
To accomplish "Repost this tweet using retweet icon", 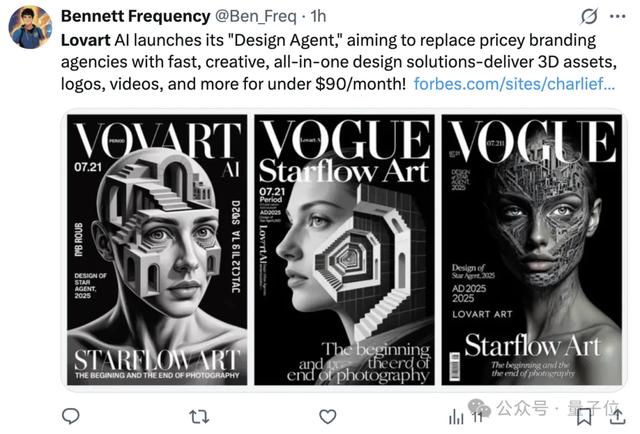I will pos(199,416).
